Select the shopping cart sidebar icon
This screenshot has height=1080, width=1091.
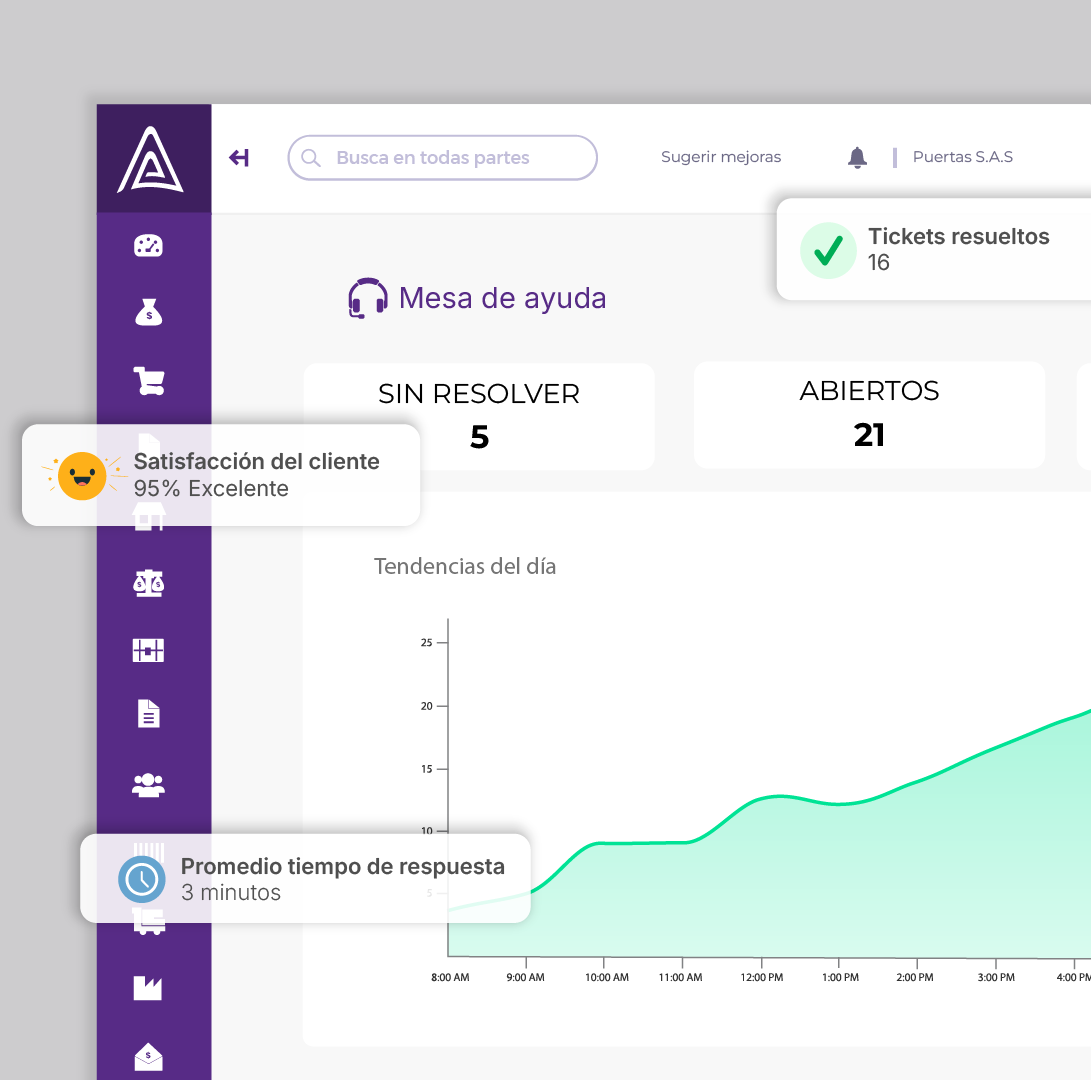(x=148, y=381)
